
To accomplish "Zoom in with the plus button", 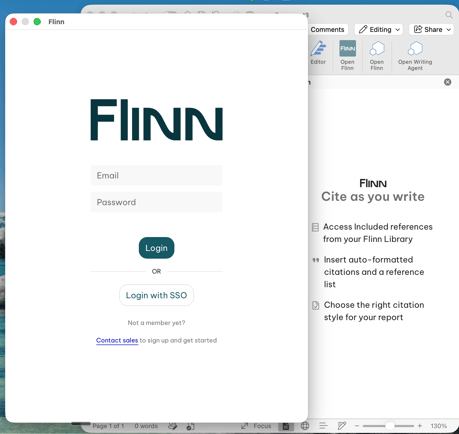I will [x=420, y=426].
